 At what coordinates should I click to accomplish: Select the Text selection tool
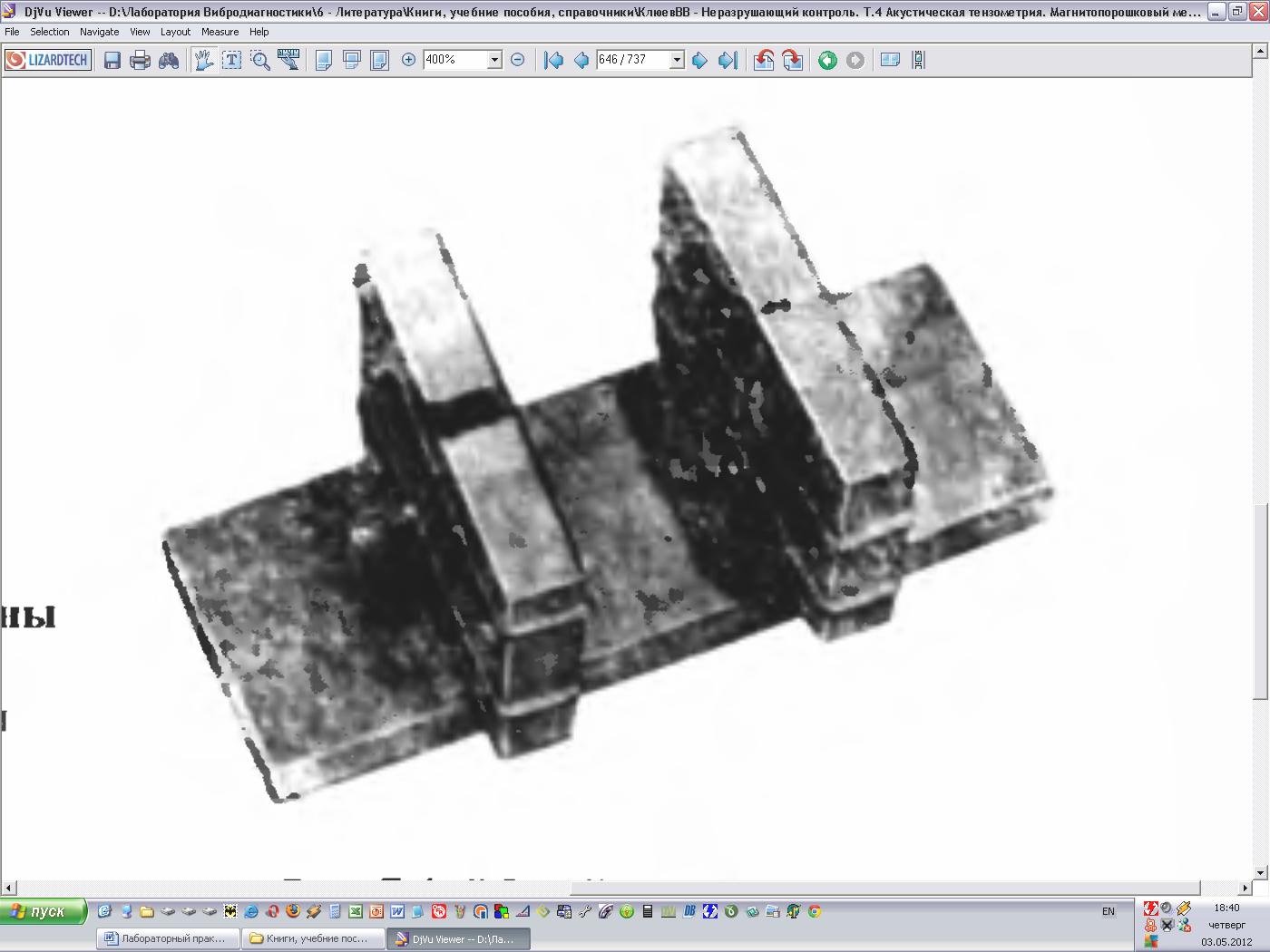tap(232, 60)
